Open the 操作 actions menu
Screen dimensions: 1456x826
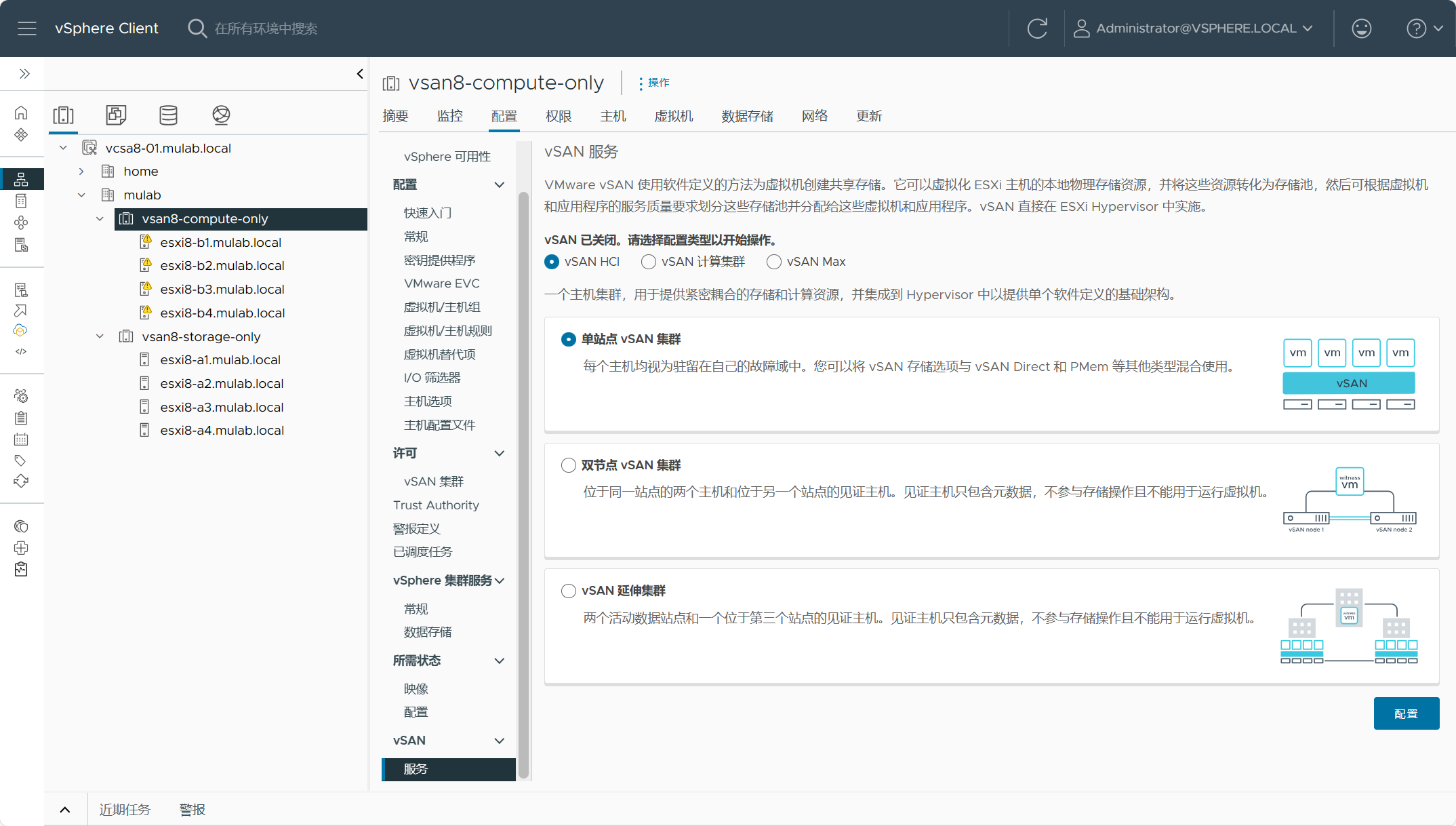[x=653, y=83]
